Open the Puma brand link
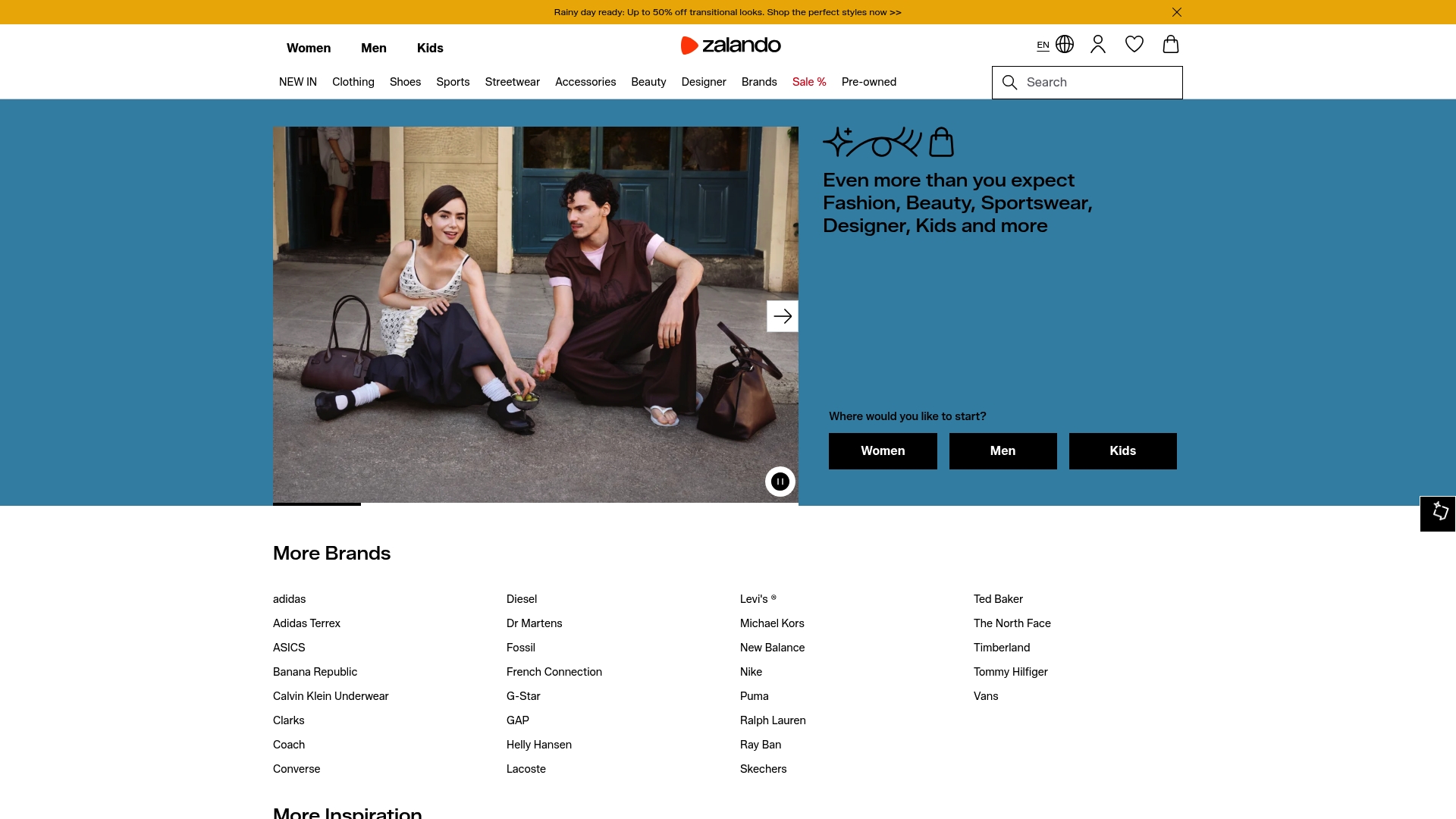The height and width of the screenshot is (819, 1456). [755, 696]
